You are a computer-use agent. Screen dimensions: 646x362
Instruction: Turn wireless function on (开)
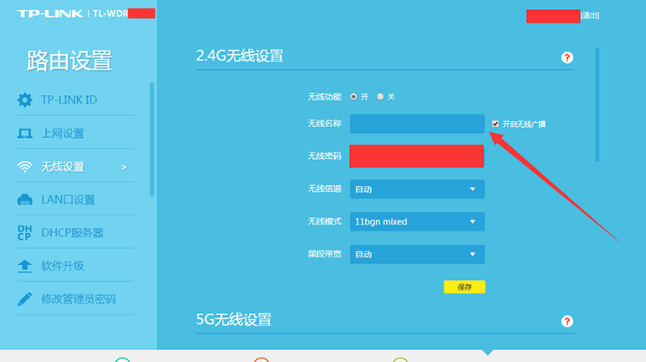point(353,96)
